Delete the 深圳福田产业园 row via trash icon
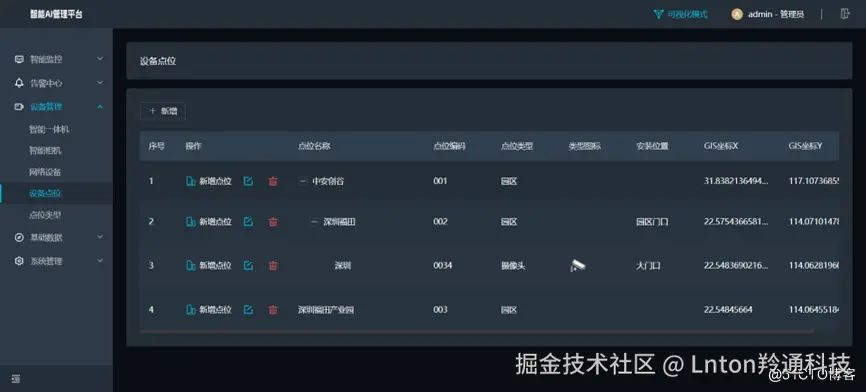 pos(273,310)
